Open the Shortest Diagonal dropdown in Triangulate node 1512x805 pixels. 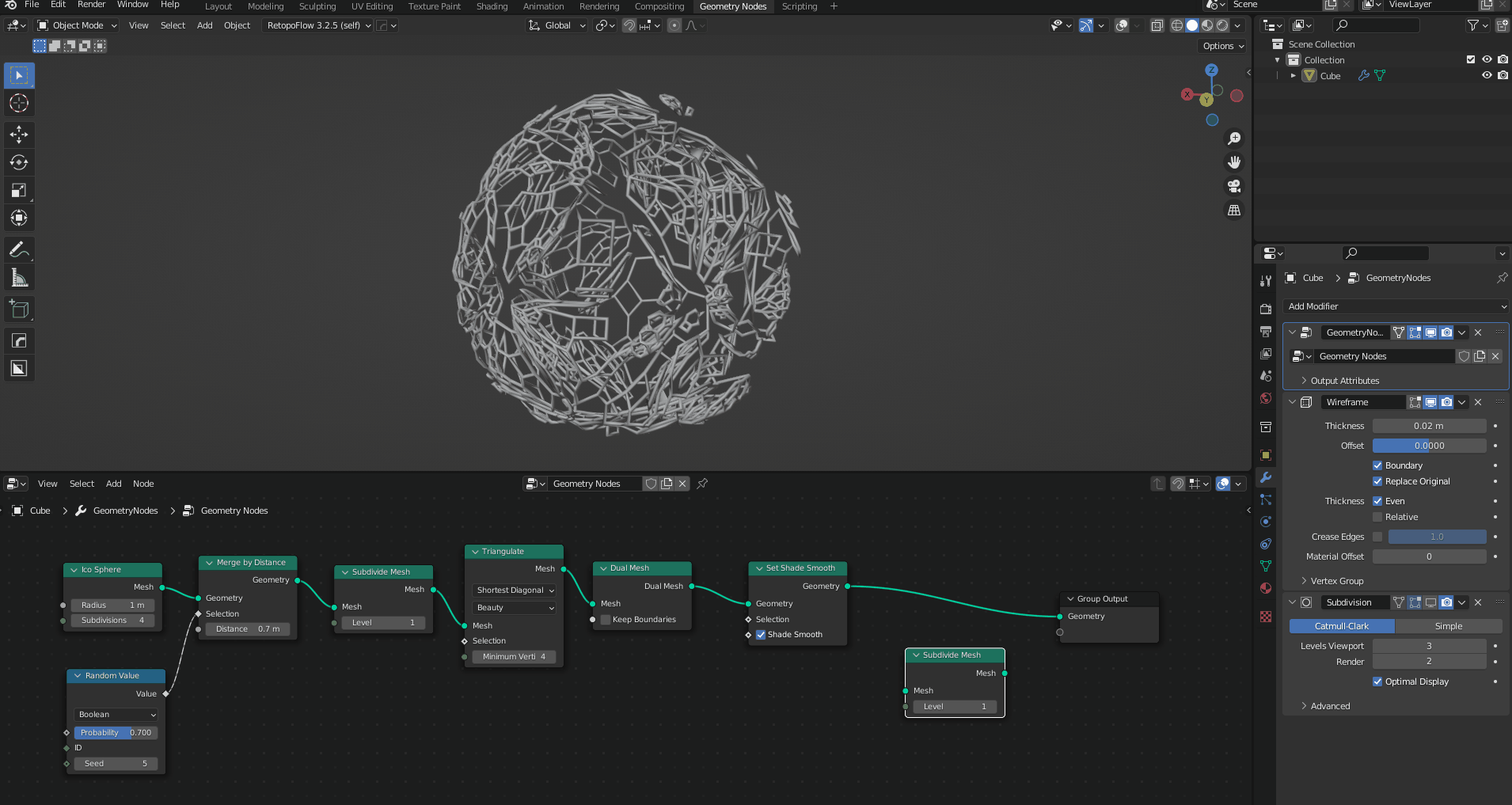tap(513, 590)
